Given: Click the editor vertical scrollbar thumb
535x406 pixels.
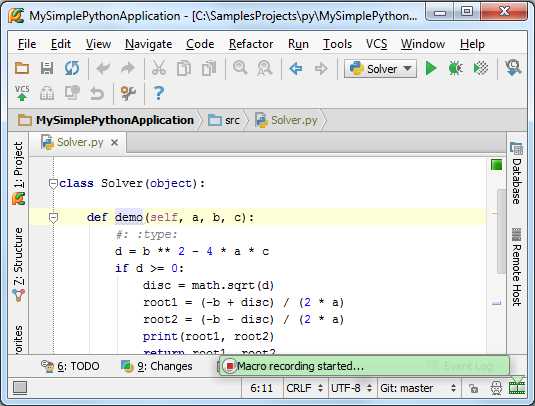Looking at the screenshot, I should pos(501,231).
